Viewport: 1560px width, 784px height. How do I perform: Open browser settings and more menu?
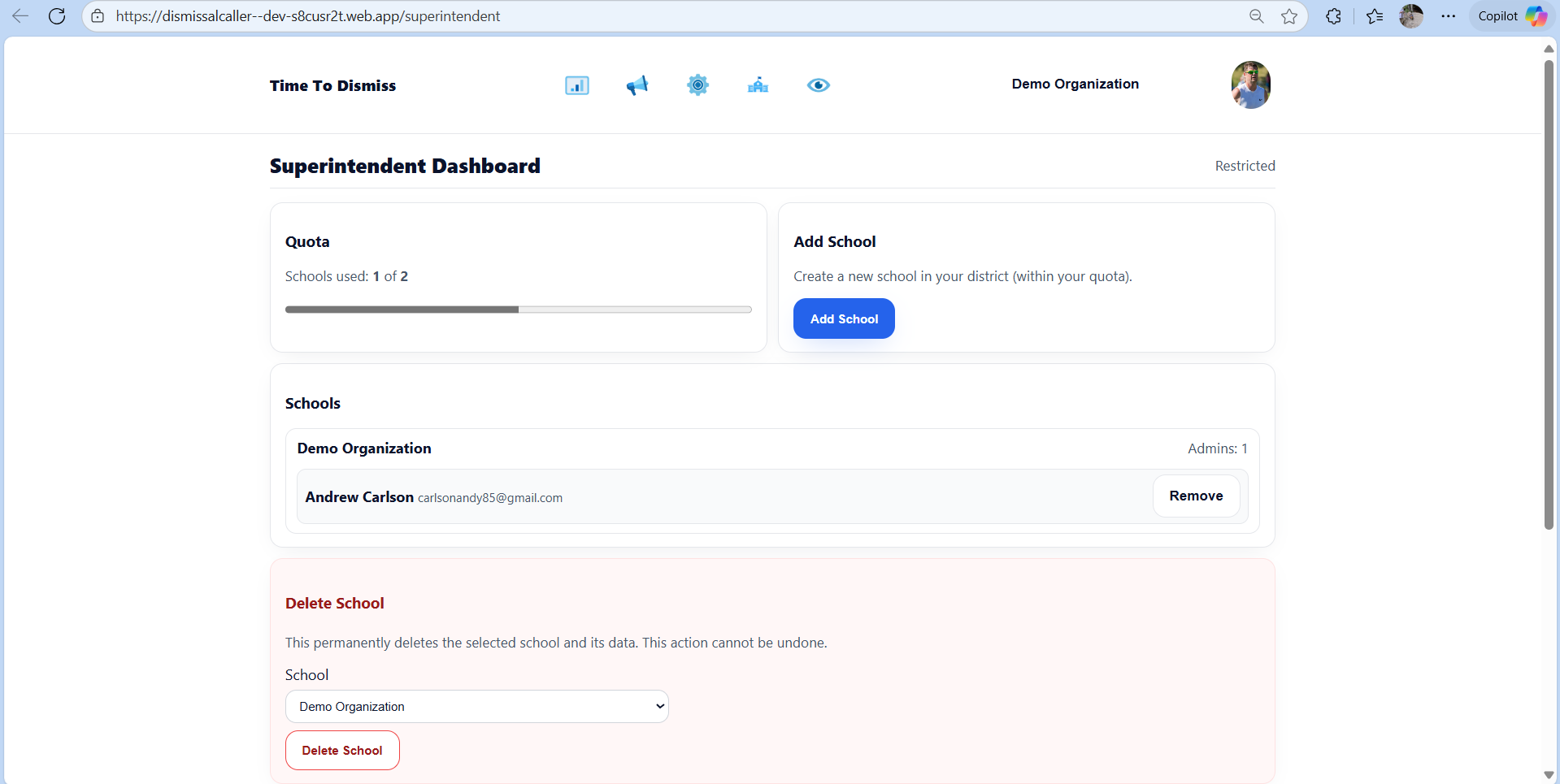(x=1449, y=16)
